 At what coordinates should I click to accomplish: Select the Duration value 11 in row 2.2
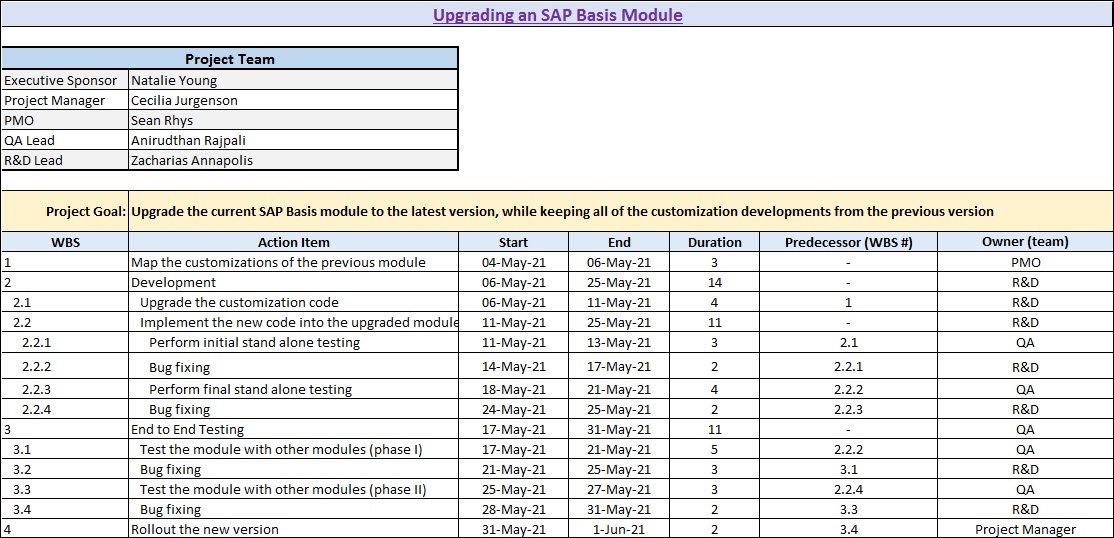[x=714, y=322]
